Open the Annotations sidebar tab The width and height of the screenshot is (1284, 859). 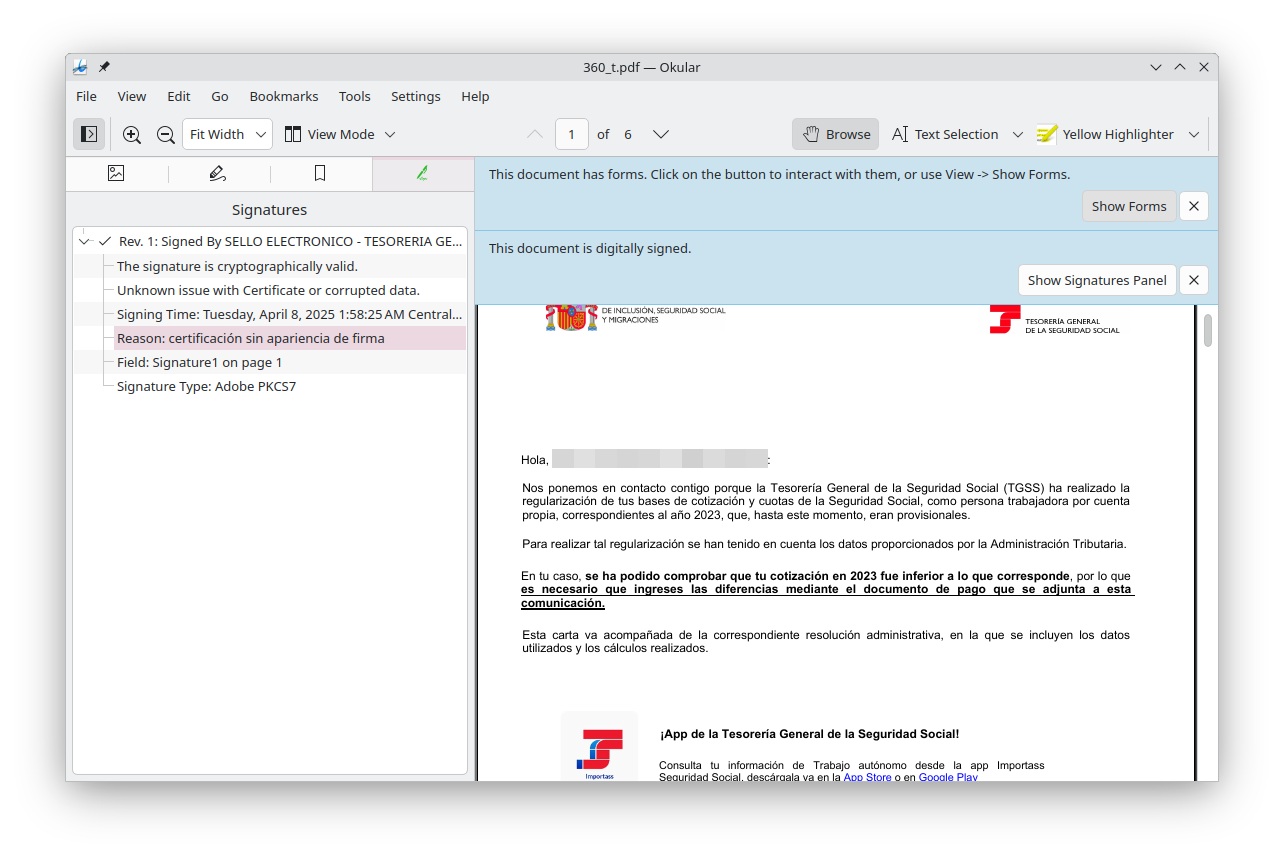coord(218,173)
